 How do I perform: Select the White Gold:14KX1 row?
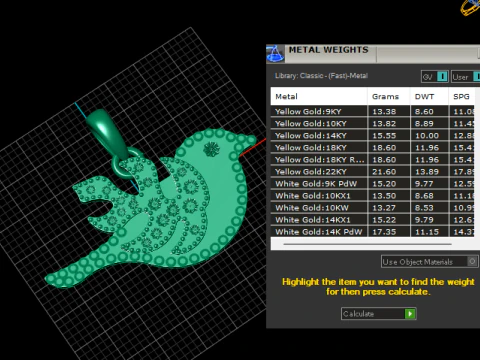(373, 219)
